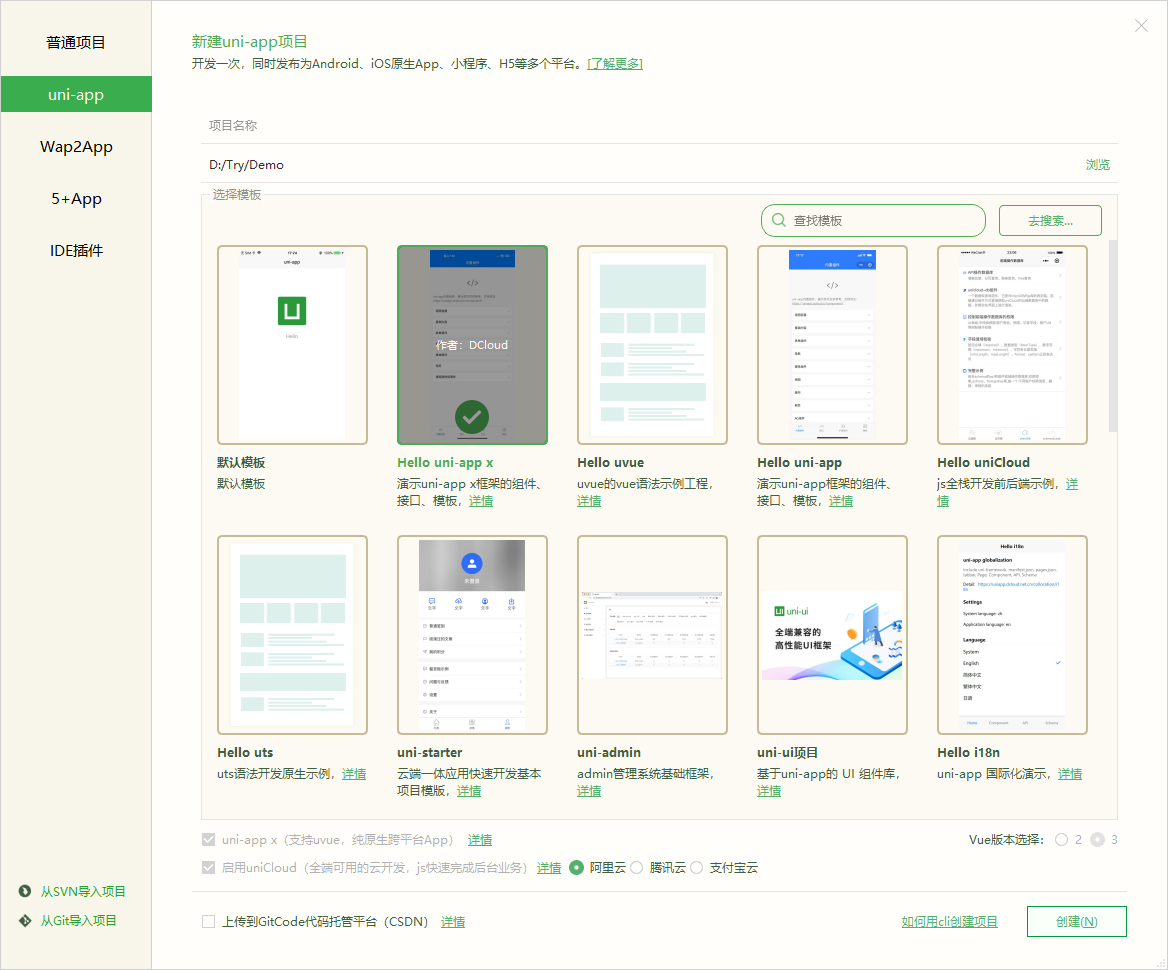Viewport: 1168px width, 970px height.
Task: Click the SVN import icon
Action: (25, 891)
